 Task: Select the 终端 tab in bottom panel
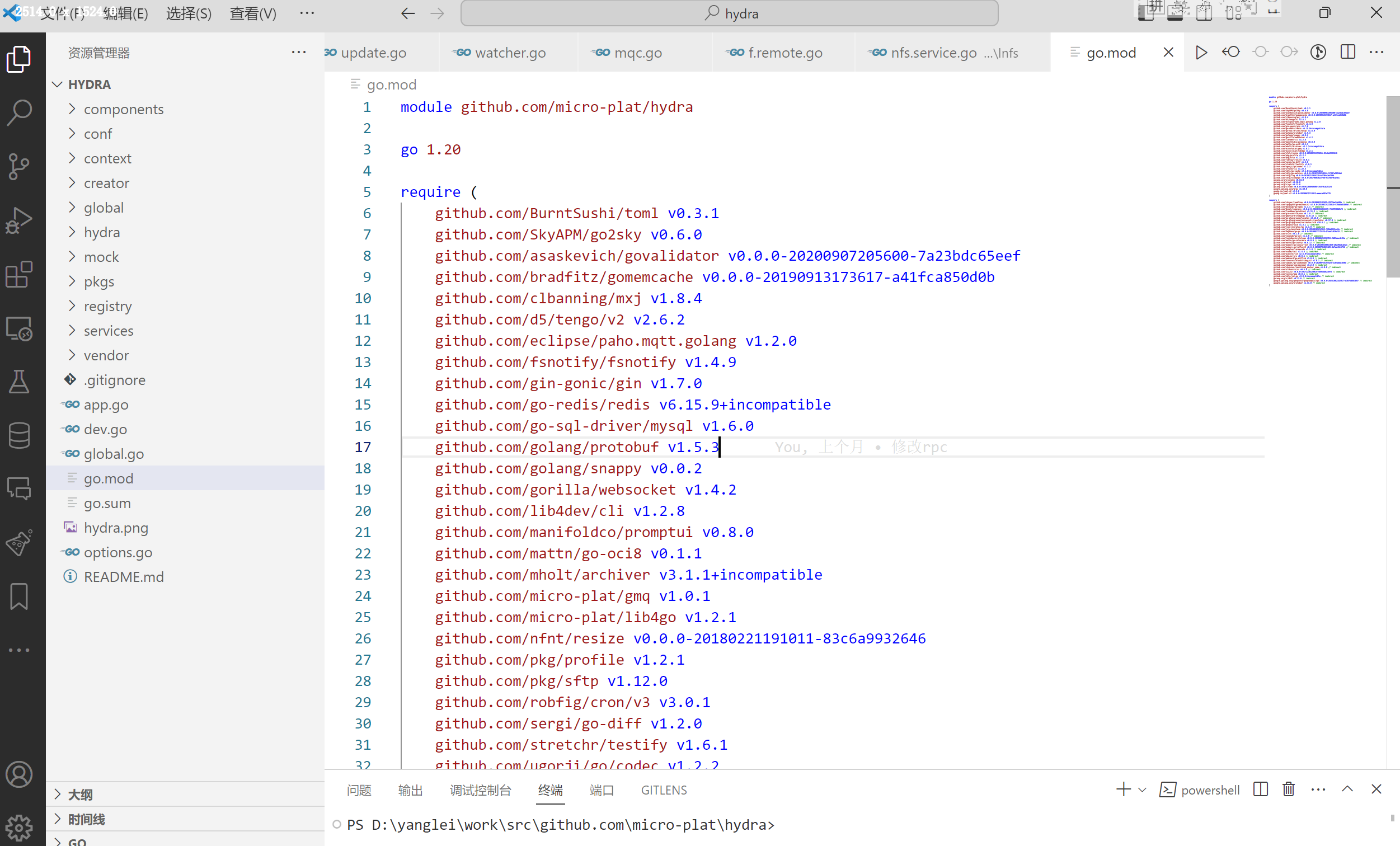(550, 790)
